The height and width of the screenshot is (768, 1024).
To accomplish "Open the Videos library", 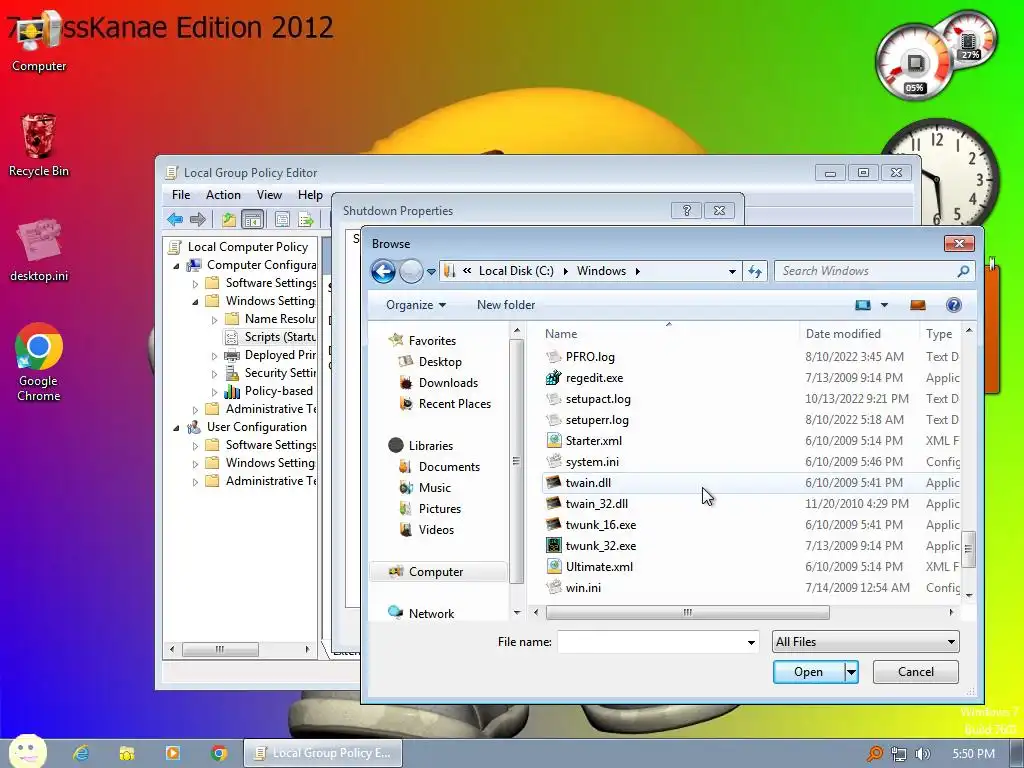I will pyautogui.click(x=436, y=529).
